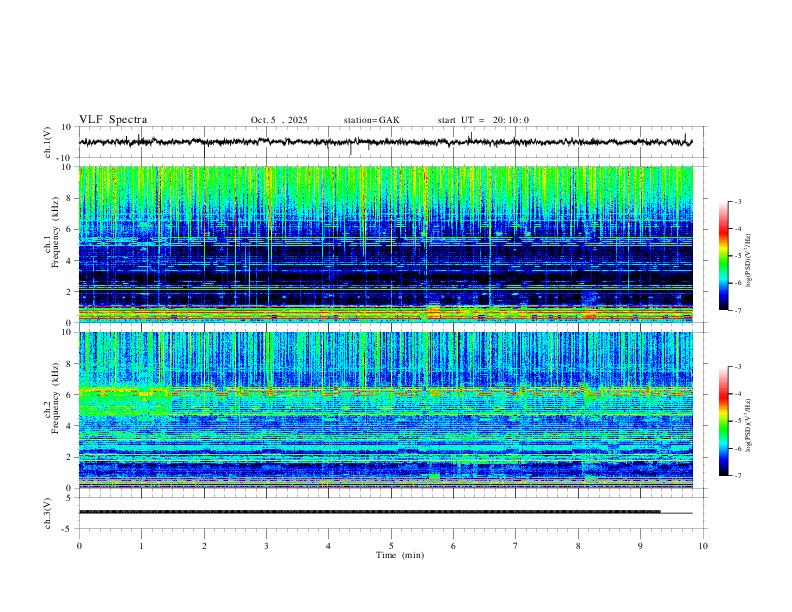Click inside the ch.2 spectrogram panel

[386, 410]
